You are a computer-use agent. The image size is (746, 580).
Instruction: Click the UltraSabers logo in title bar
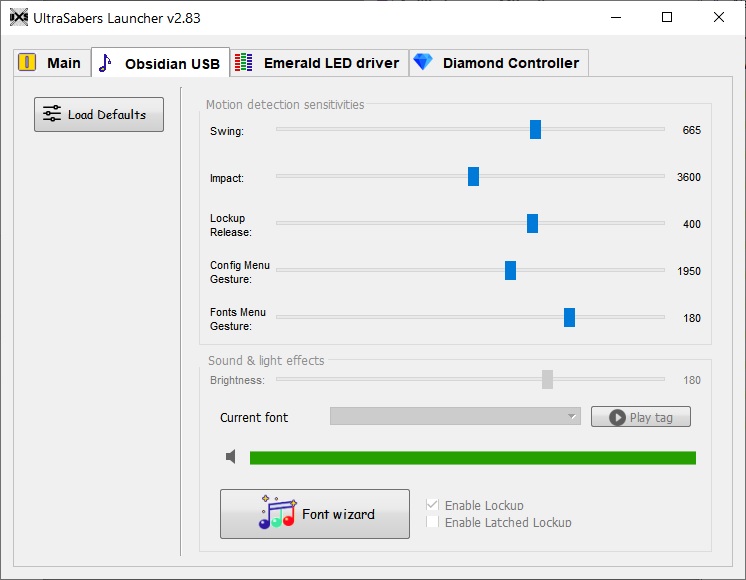pyautogui.click(x=19, y=17)
